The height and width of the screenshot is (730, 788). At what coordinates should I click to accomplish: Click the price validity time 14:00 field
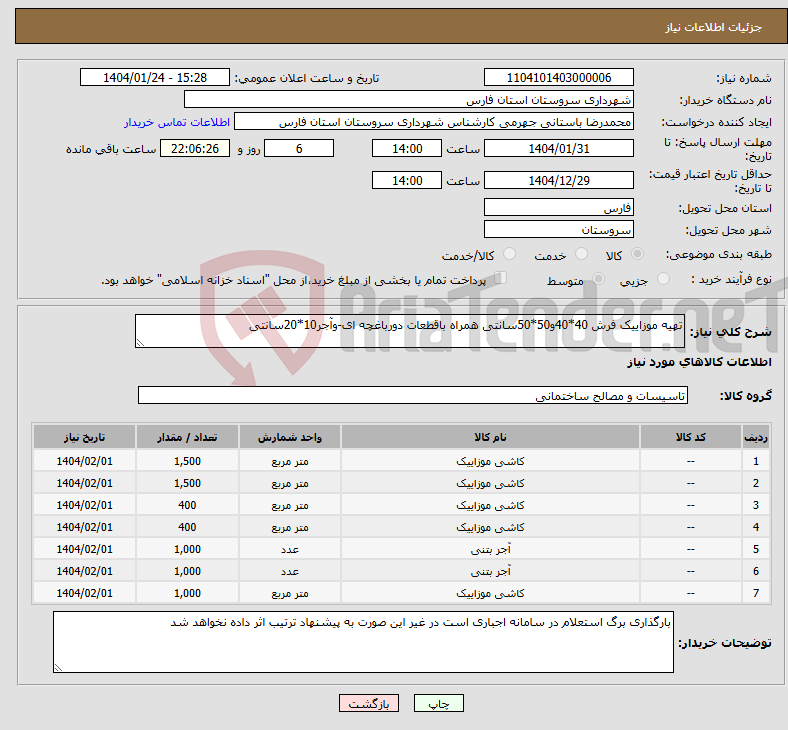coord(407,180)
